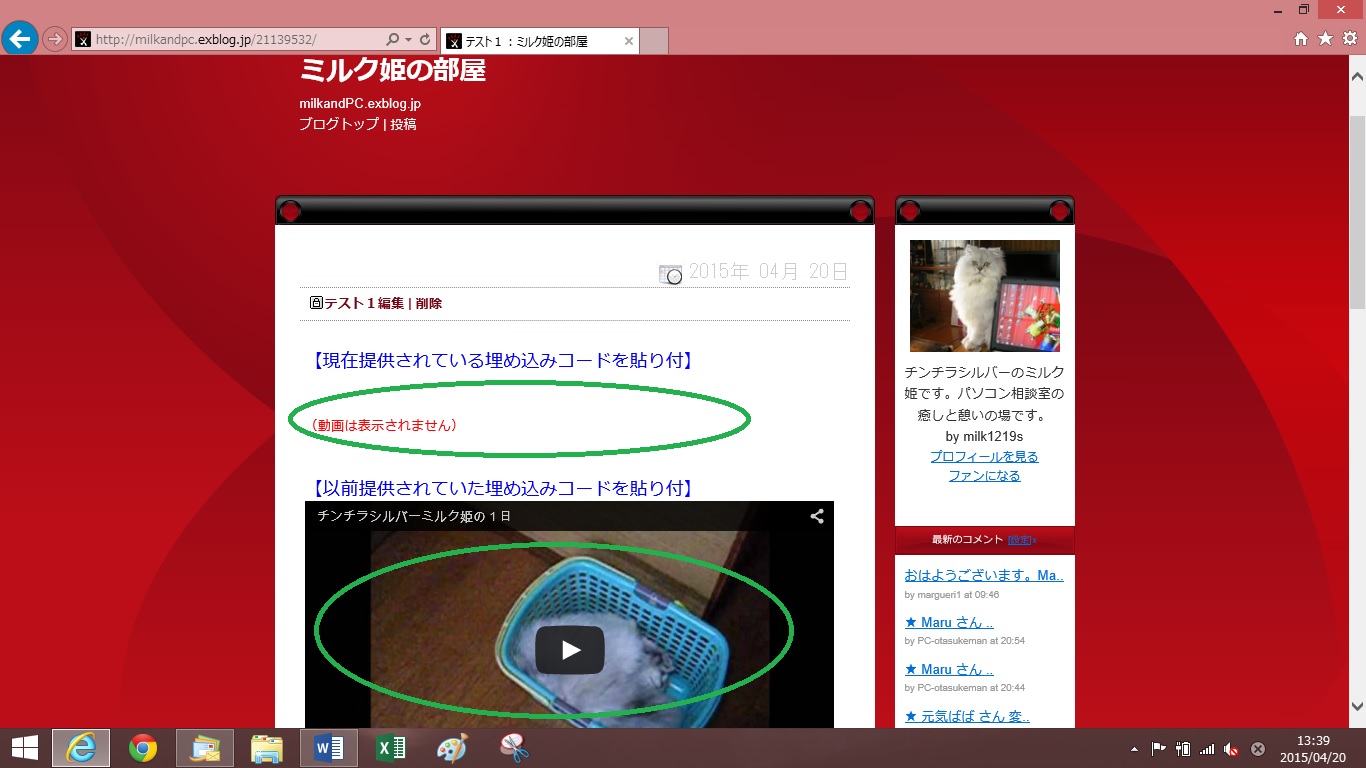Launch Google Chrome from taskbar
The image size is (1366, 768).
[143, 748]
